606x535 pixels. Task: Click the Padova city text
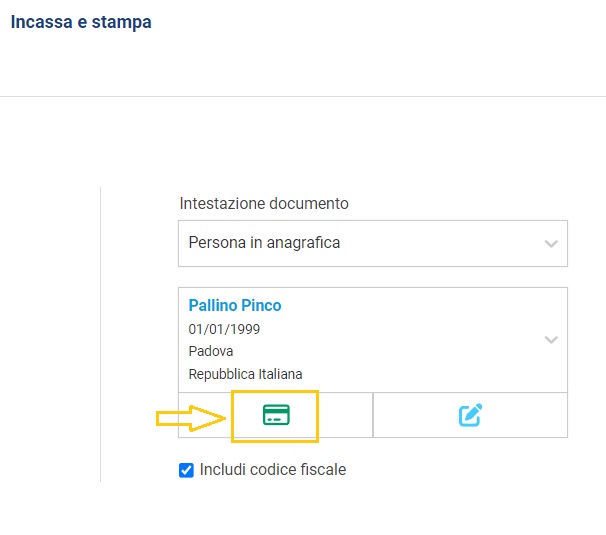[x=211, y=352]
